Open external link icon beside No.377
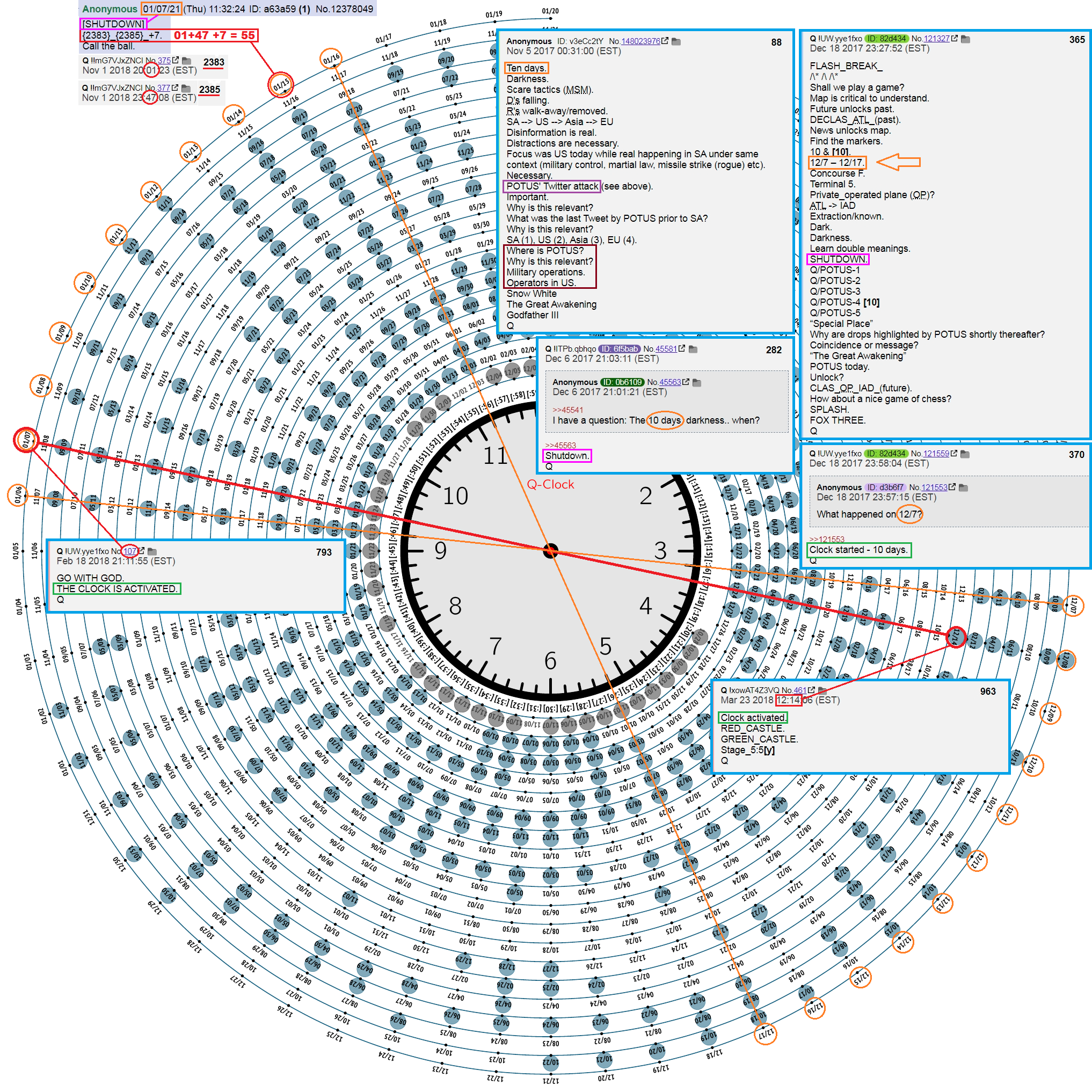Viewport: 1092px width, 1092px height. (175, 88)
